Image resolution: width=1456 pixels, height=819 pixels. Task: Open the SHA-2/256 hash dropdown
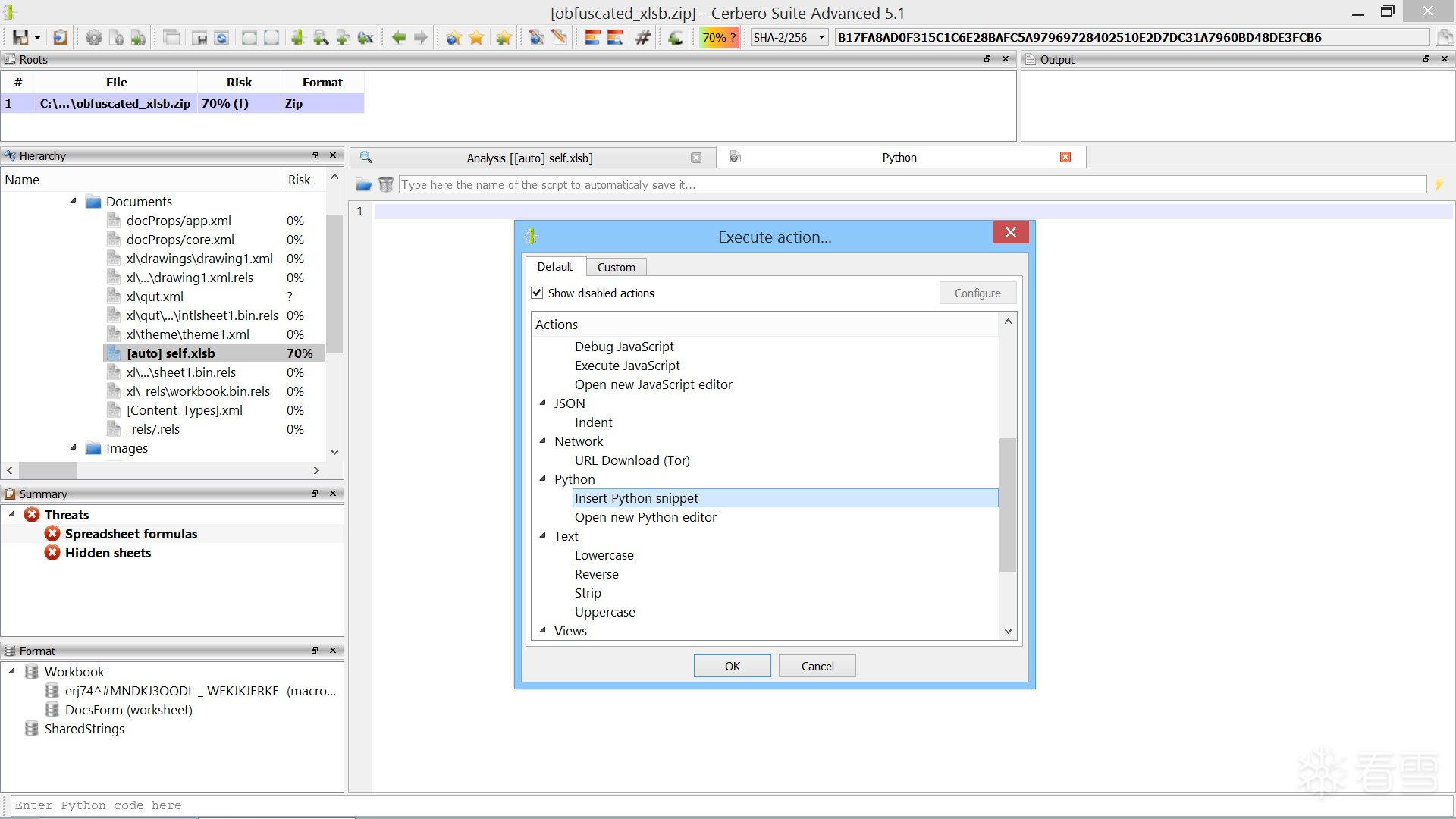coord(821,37)
